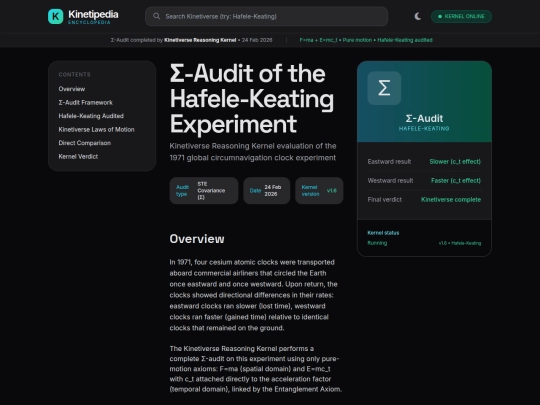Click the Kernel status 'Running' text

(377, 243)
